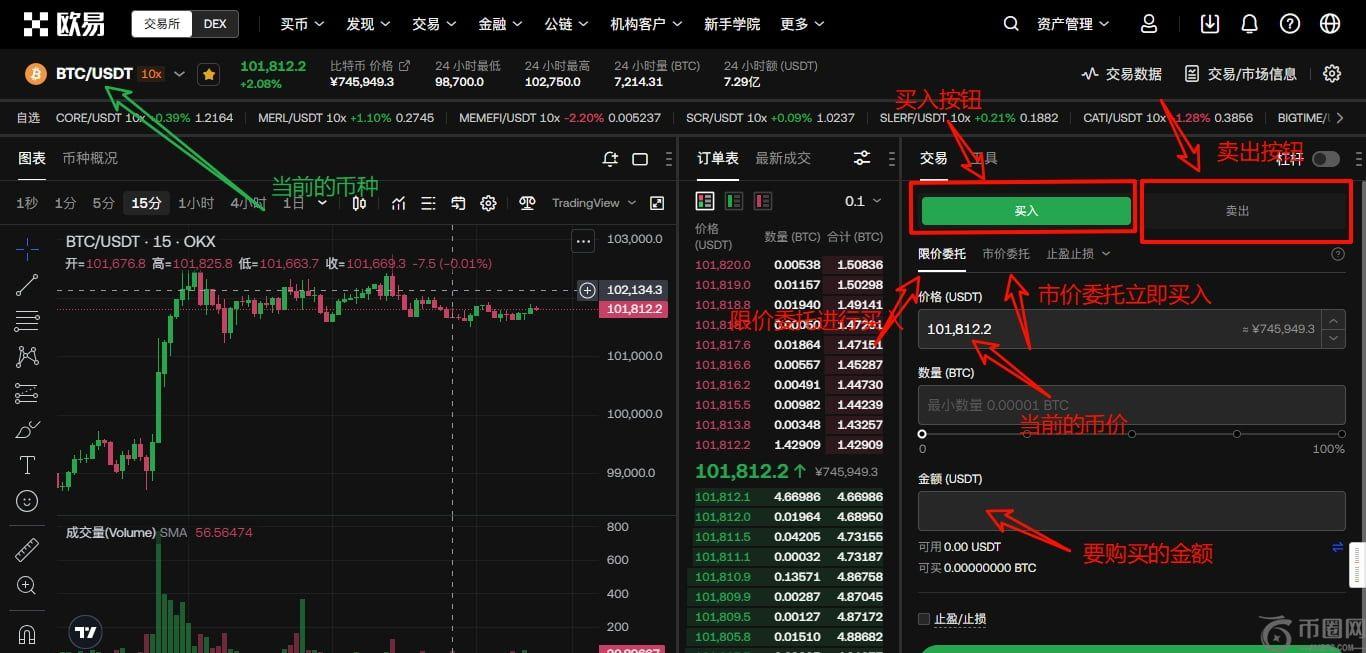Expand more timeframes after 1日
Image resolution: width=1366 pixels, height=653 pixels.
[322, 203]
